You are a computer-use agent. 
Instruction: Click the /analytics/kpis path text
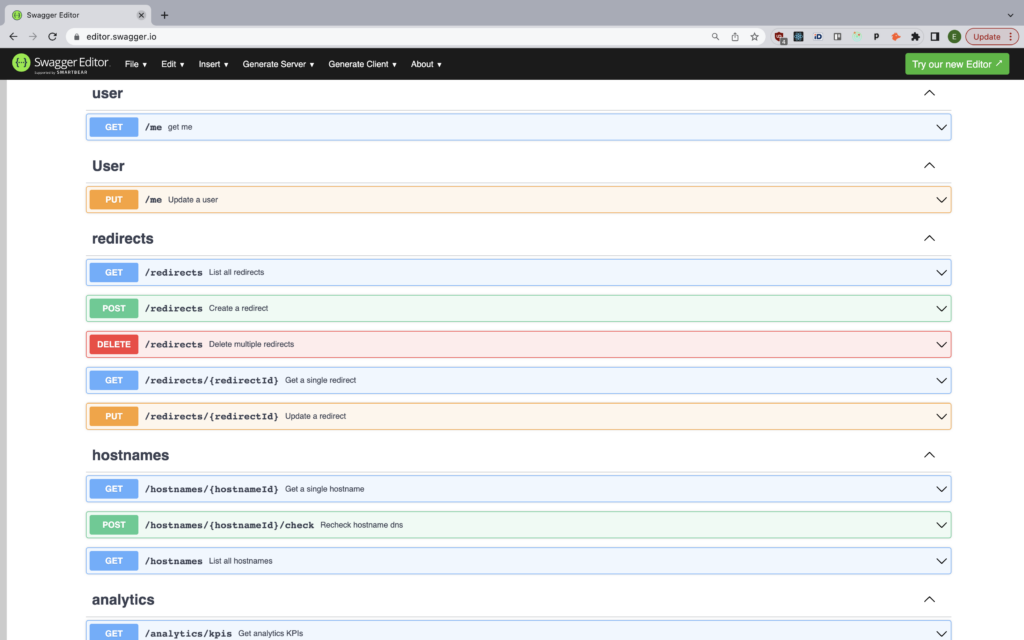(x=188, y=633)
